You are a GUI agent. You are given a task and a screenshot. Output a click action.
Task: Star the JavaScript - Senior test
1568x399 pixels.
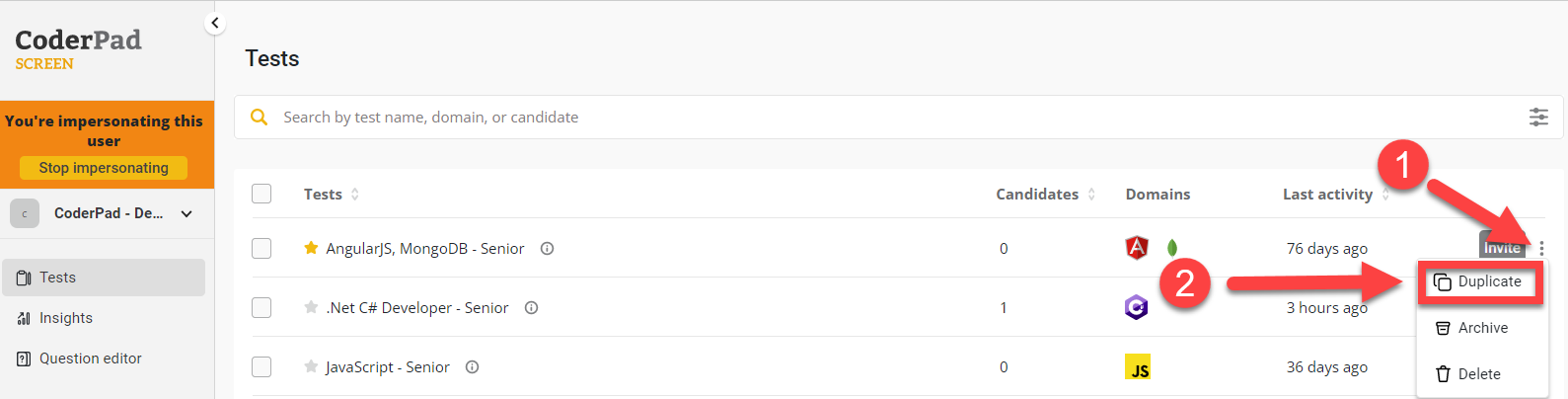(x=311, y=366)
